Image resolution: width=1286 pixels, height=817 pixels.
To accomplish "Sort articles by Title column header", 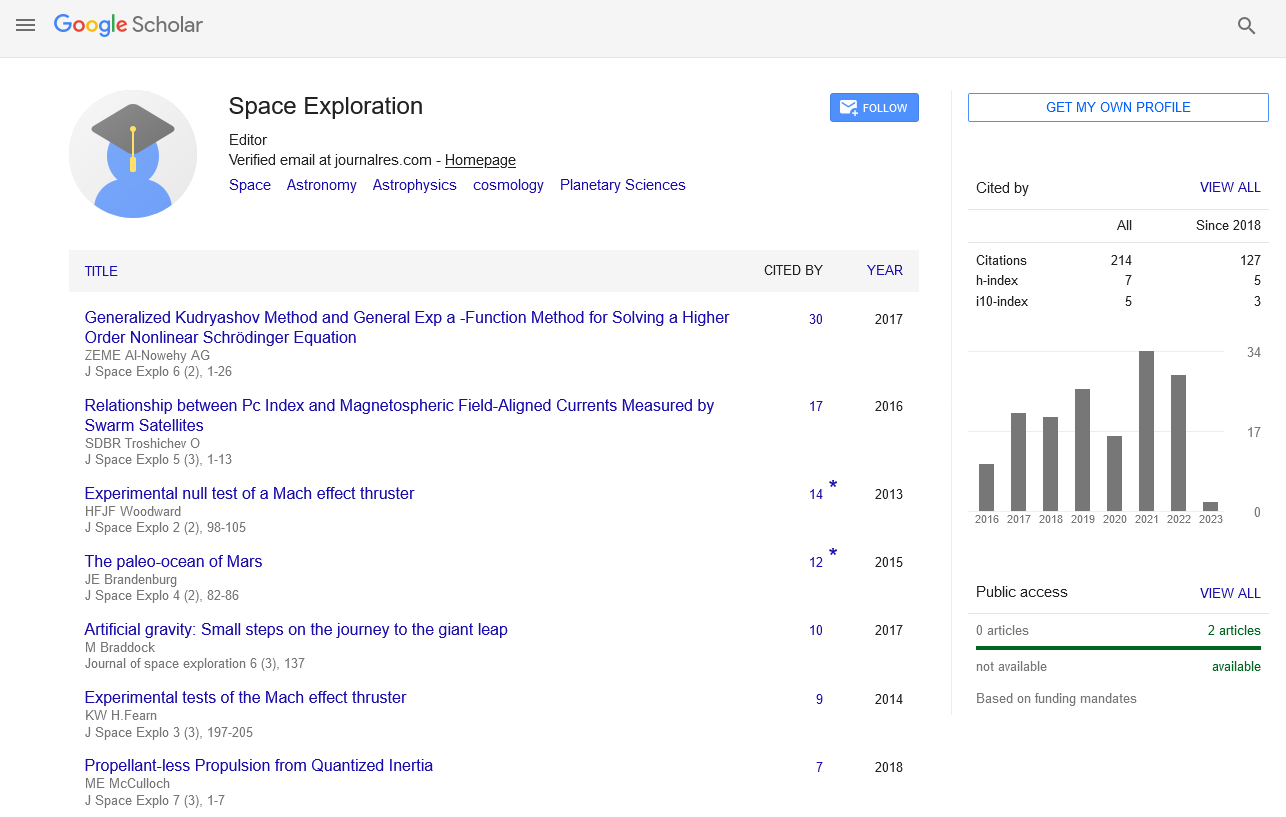I will pos(101,271).
